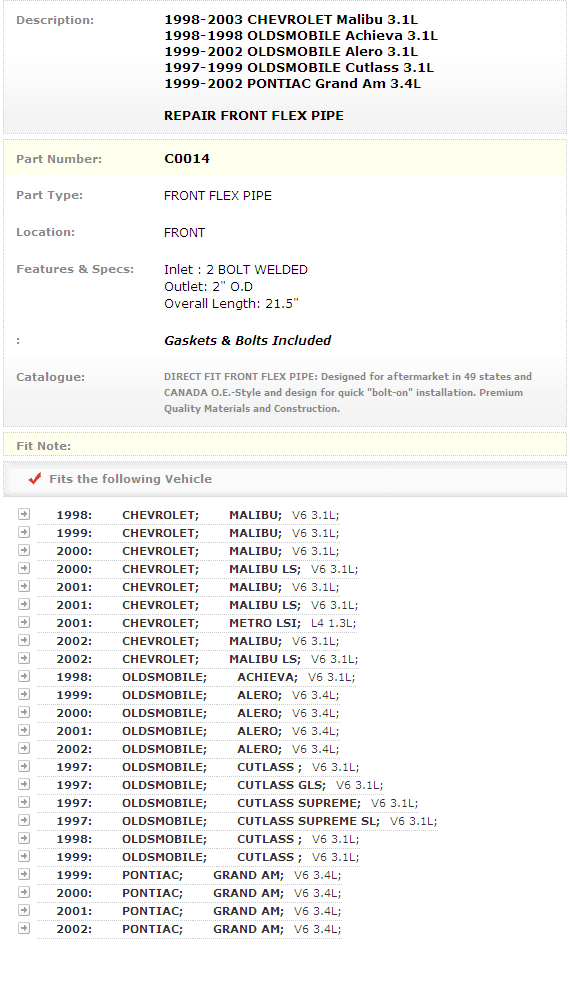Click 'L4 1.3L' engine text

point(333,623)
